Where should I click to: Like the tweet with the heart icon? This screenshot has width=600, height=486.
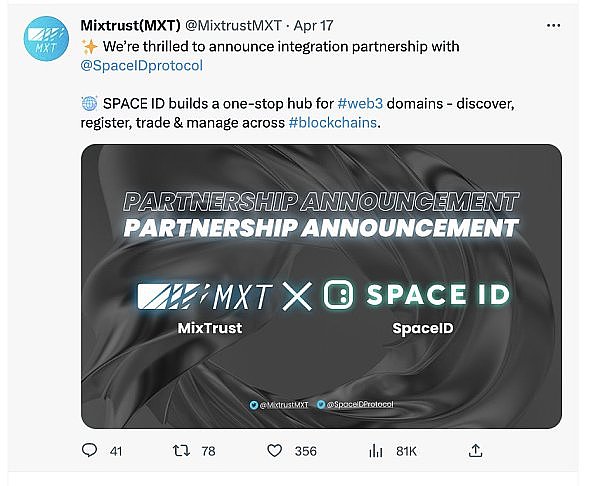274,451
